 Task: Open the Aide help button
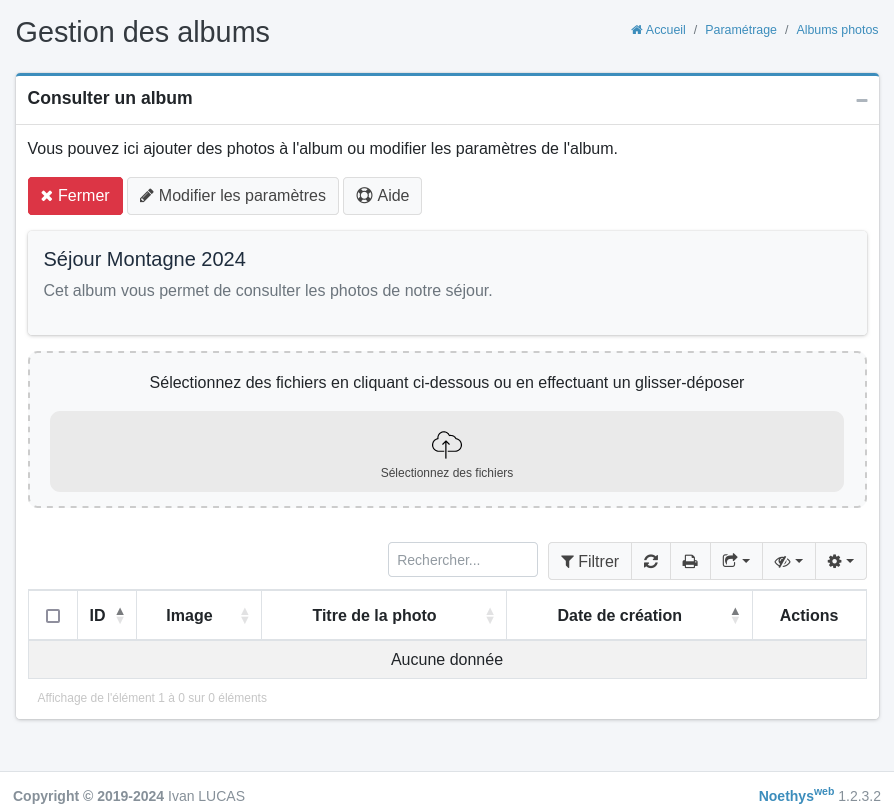pyautogui.click(x=382, y=196)
